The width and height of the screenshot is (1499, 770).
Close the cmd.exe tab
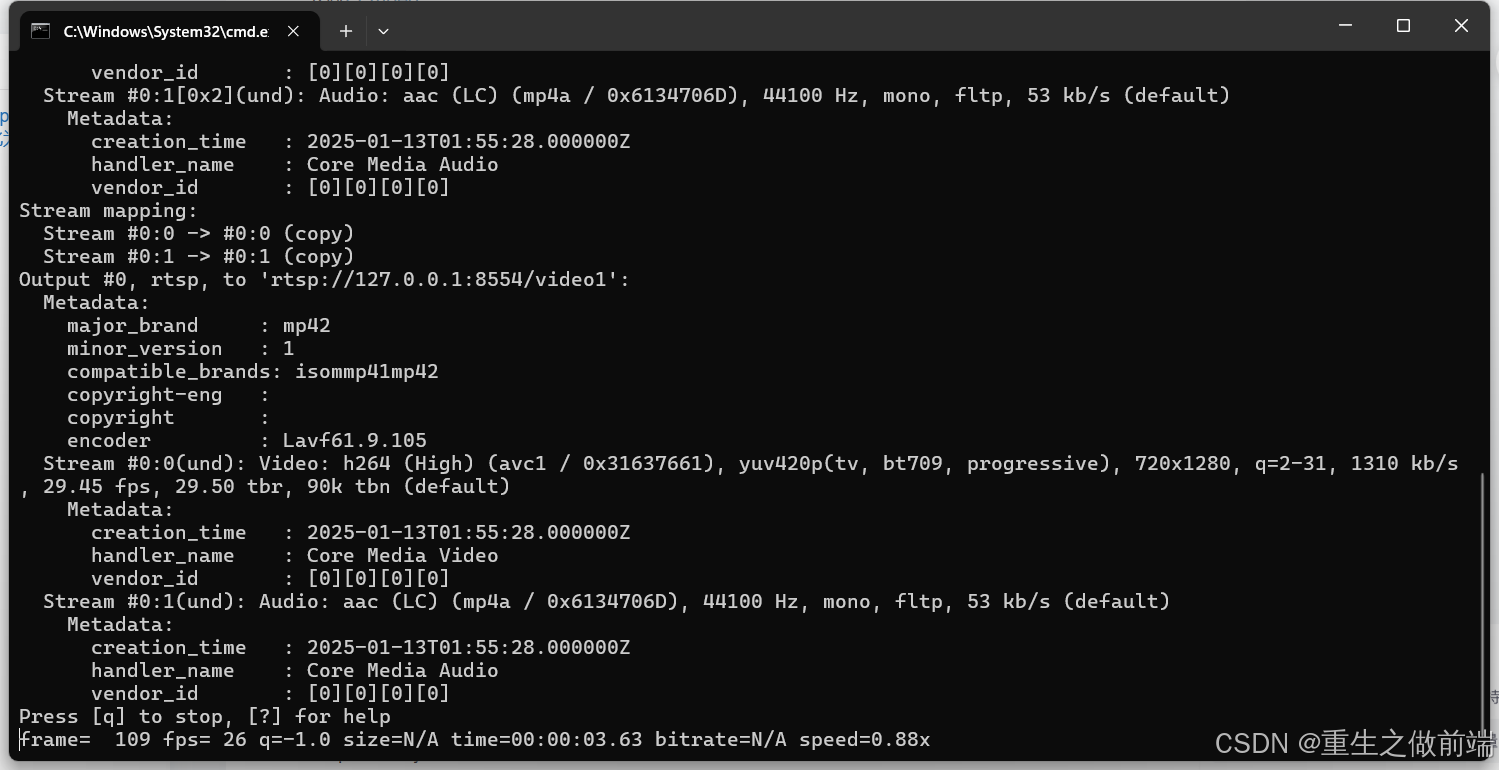point(292,31)
